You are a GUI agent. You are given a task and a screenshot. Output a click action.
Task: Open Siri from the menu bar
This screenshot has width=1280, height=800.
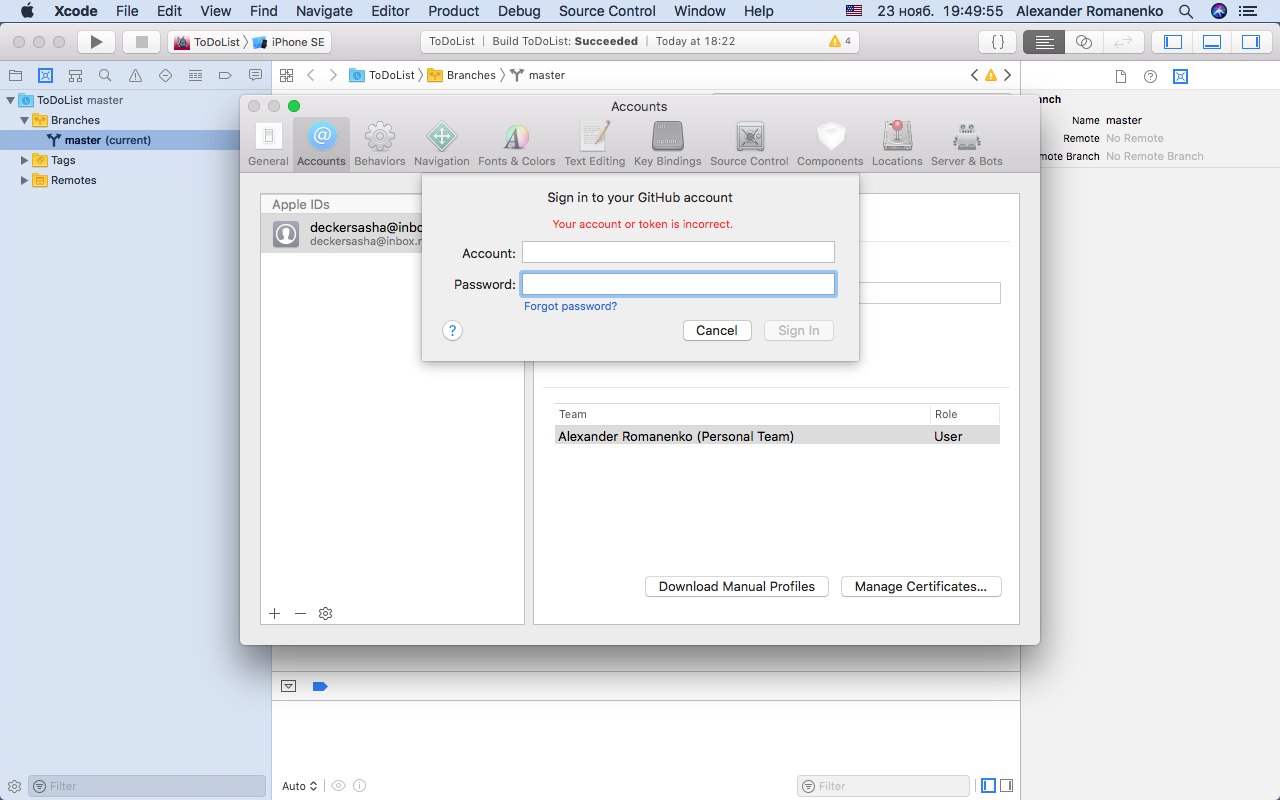tap(1218, 11)
